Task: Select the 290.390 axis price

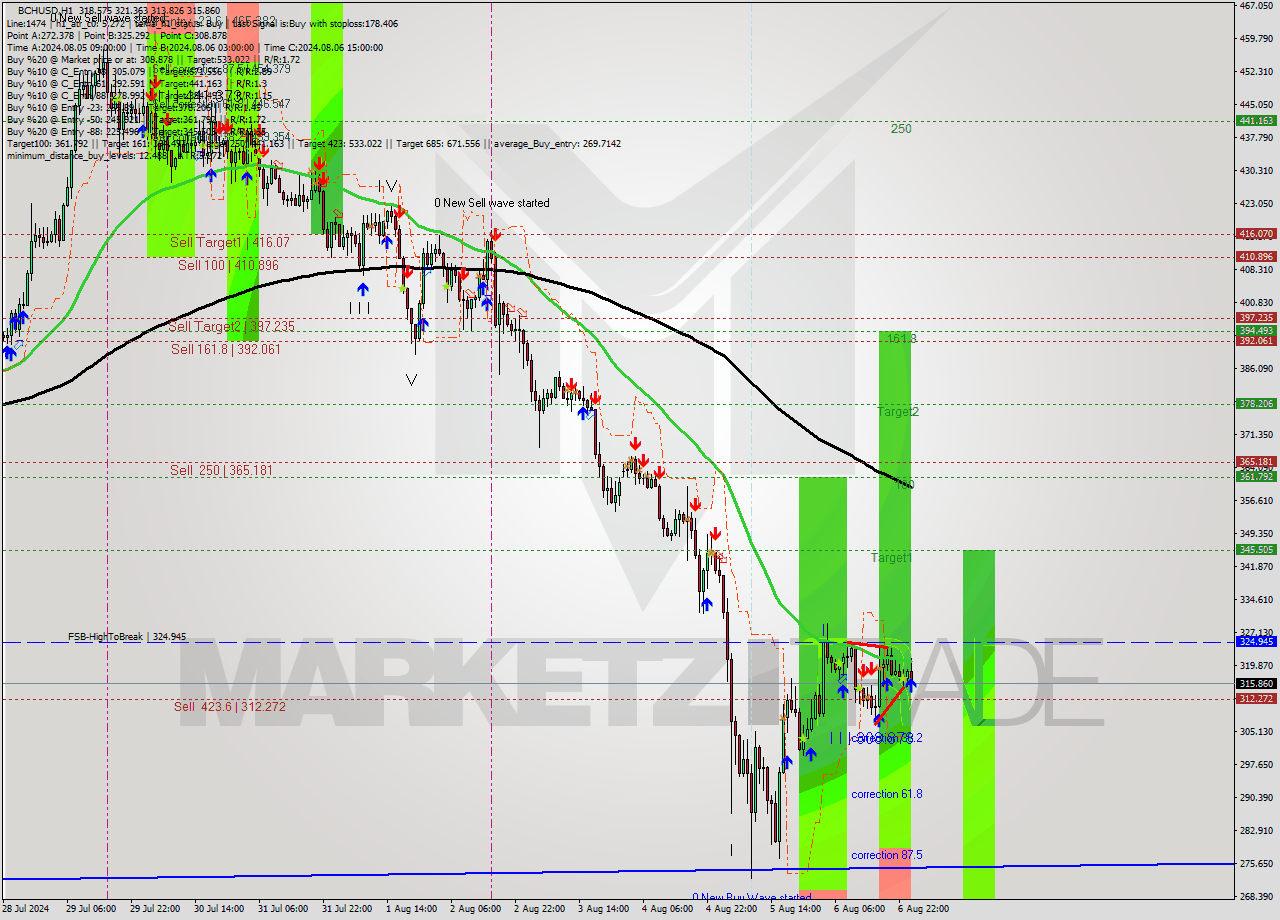Action: tap(1256, 798)
